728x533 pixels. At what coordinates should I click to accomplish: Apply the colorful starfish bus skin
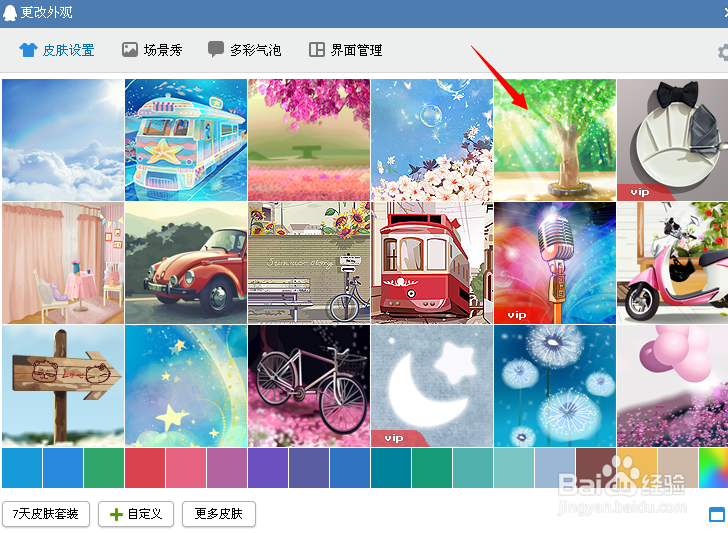click(x=186, y=140)
